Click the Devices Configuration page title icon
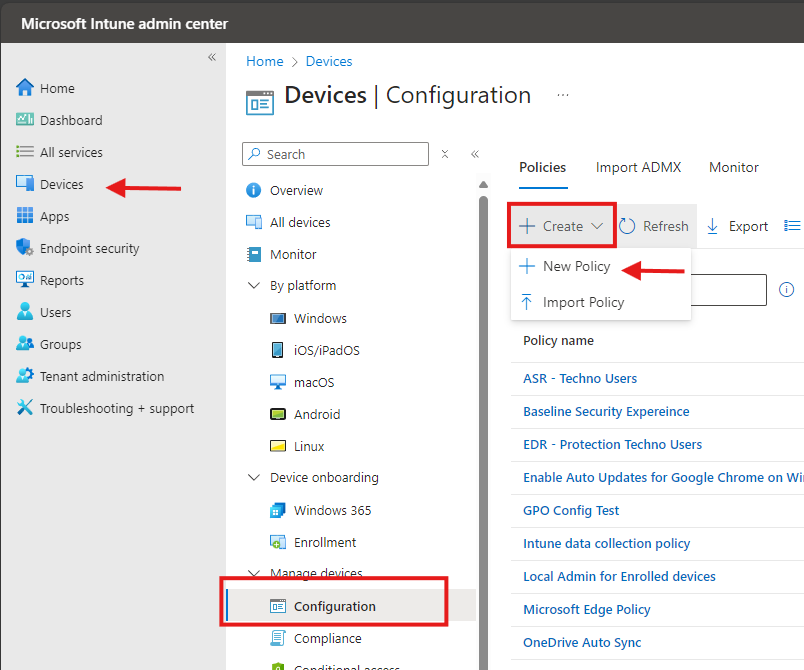This screenshot has height=670, width=804. coord(260,103)
